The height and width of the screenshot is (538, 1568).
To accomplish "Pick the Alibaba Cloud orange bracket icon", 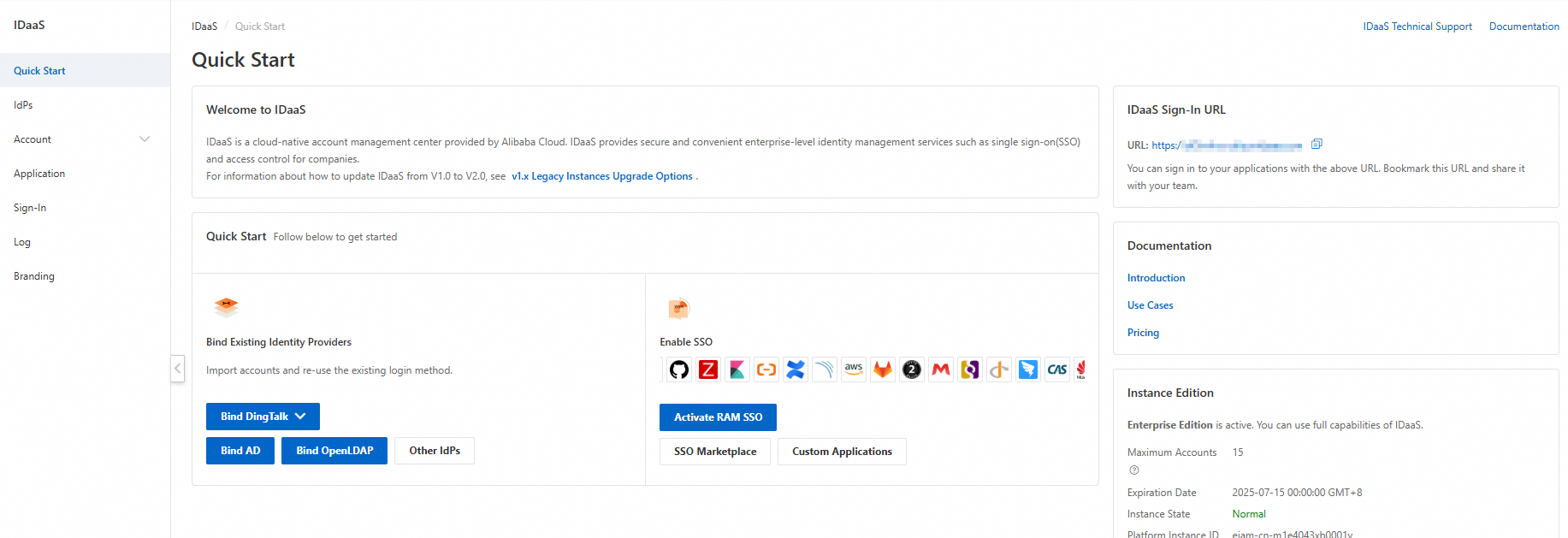I will point(766,370).
